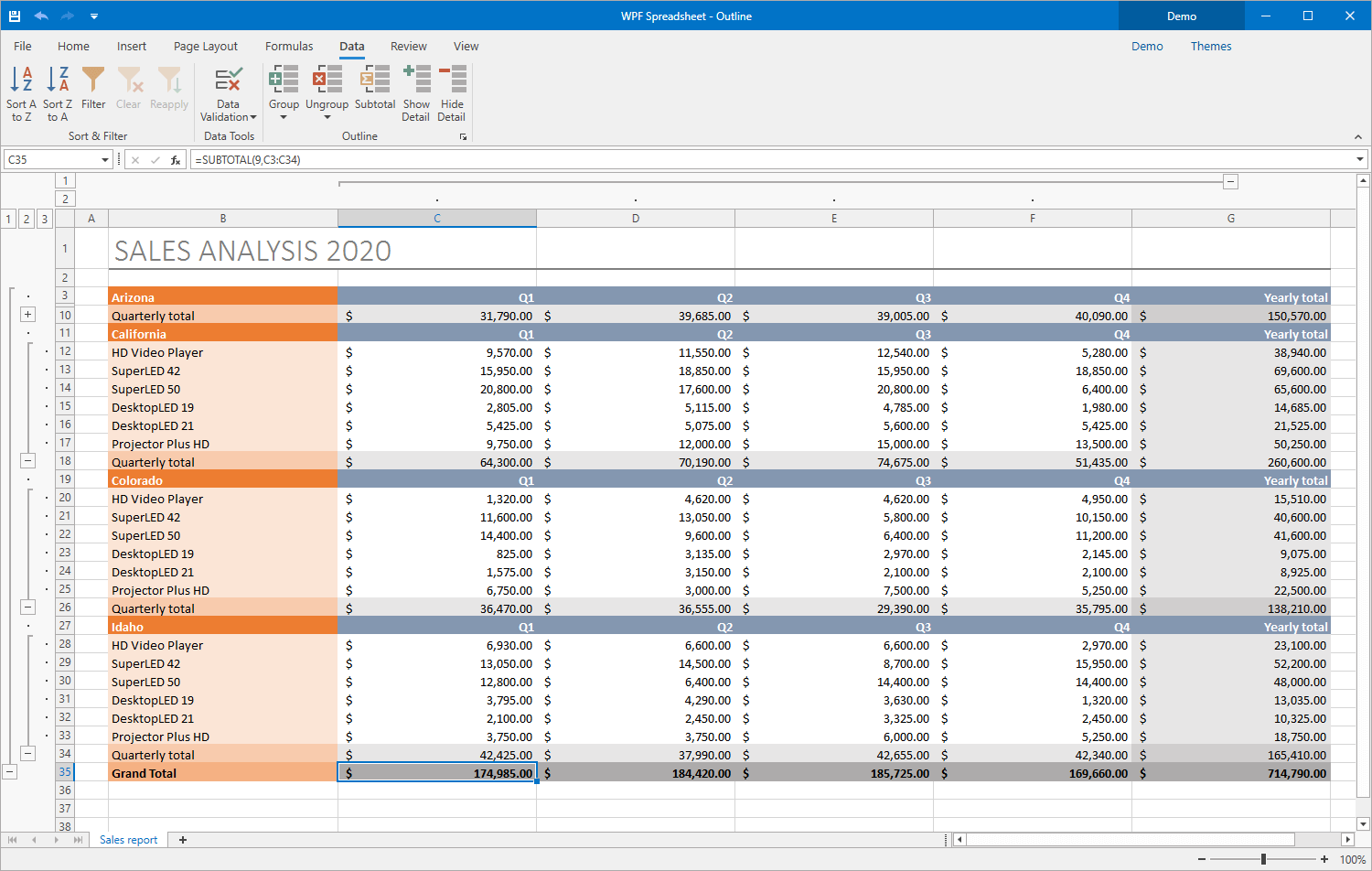Image resolution: width=1372 pixels, height=871 pixels.
Task: Open the Group dropdown arrow
Action: pos(284,117)
